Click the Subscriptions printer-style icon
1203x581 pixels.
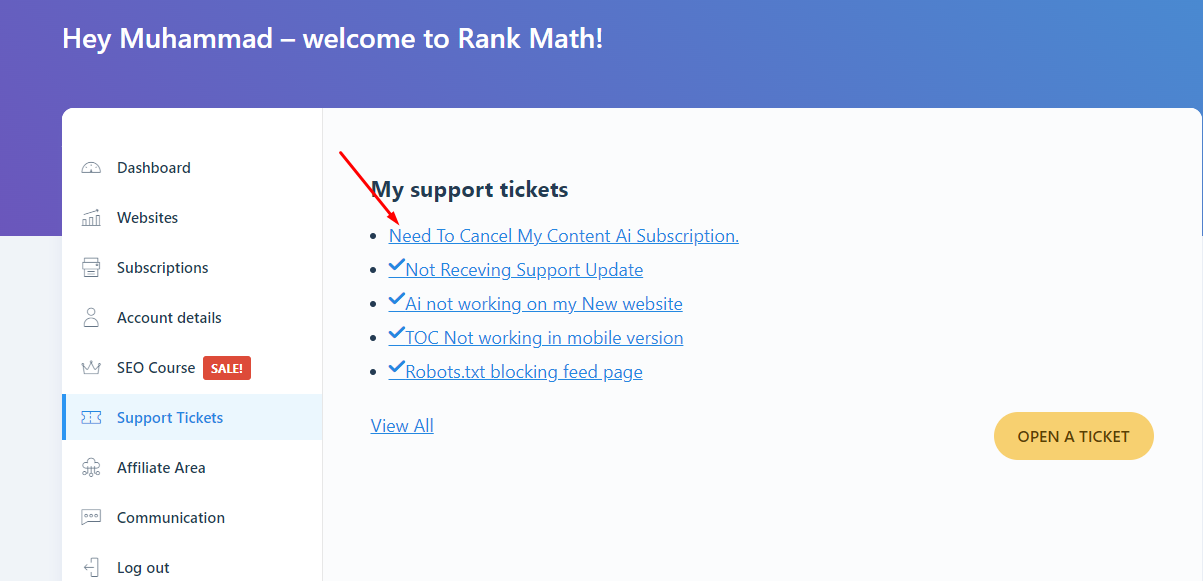[x=91, y=268]
